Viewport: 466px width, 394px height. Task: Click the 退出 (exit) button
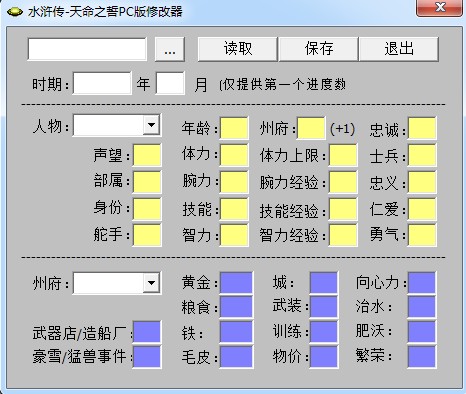coord(399,49)
